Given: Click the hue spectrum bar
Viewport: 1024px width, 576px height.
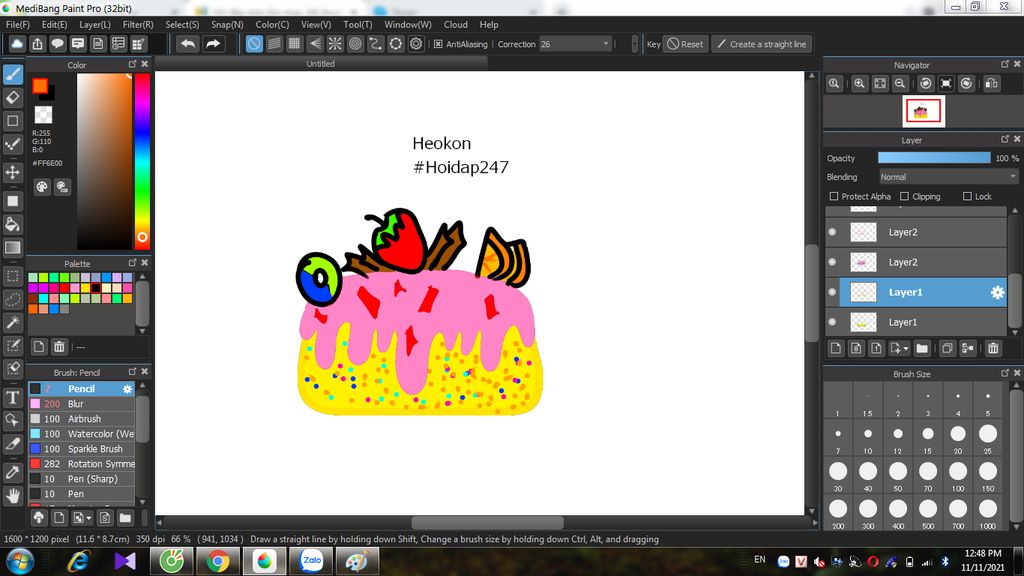Looking at the screenshot, I should (142, 161).
